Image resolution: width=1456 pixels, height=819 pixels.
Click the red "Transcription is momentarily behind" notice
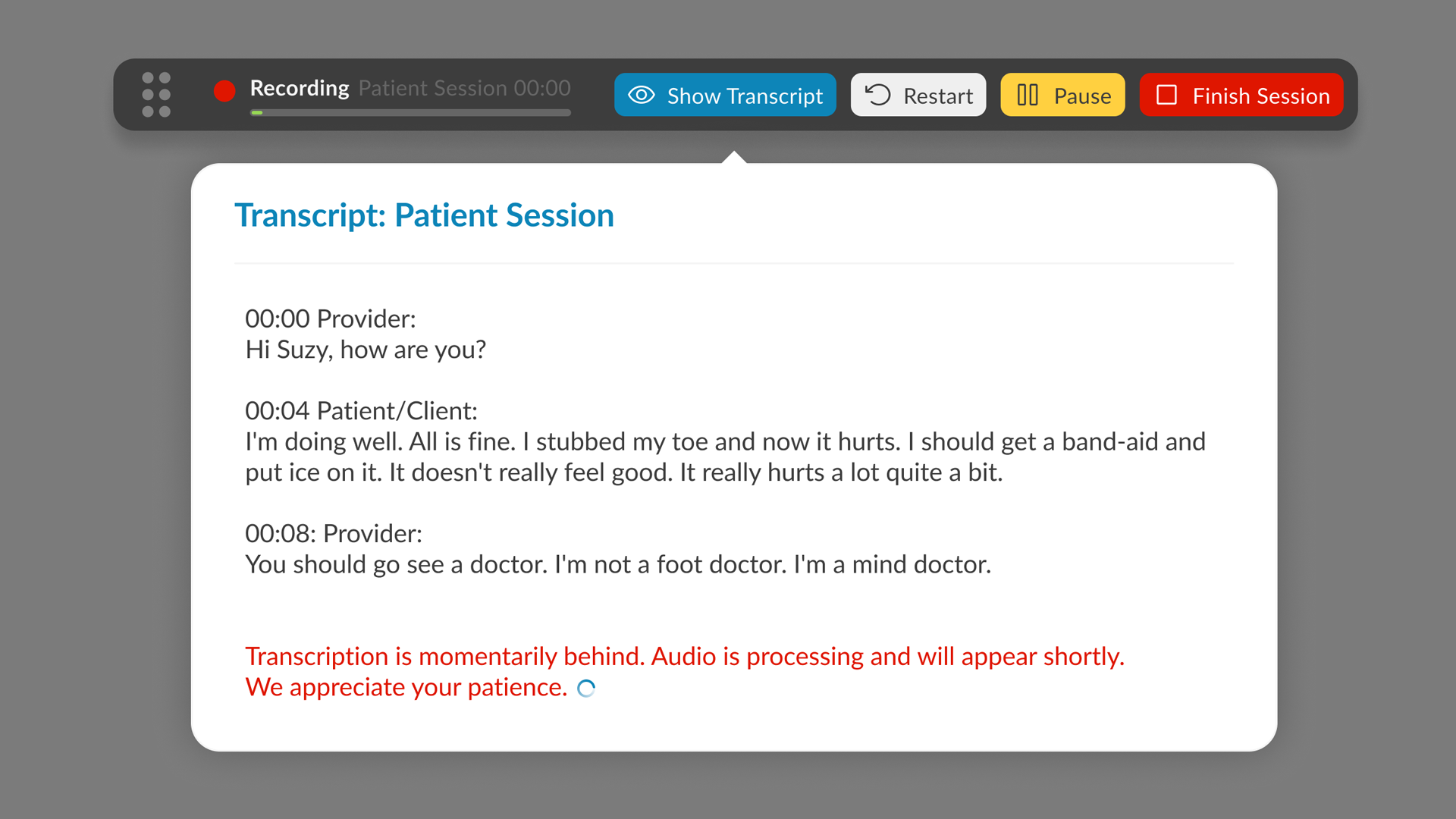click(684, 657)
